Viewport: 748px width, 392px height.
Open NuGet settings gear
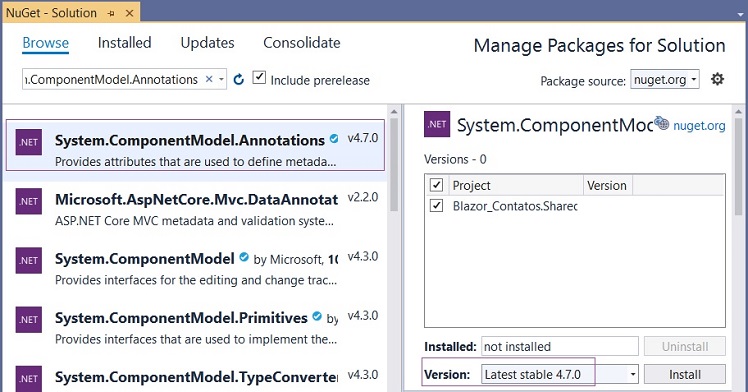click(717, 79)
